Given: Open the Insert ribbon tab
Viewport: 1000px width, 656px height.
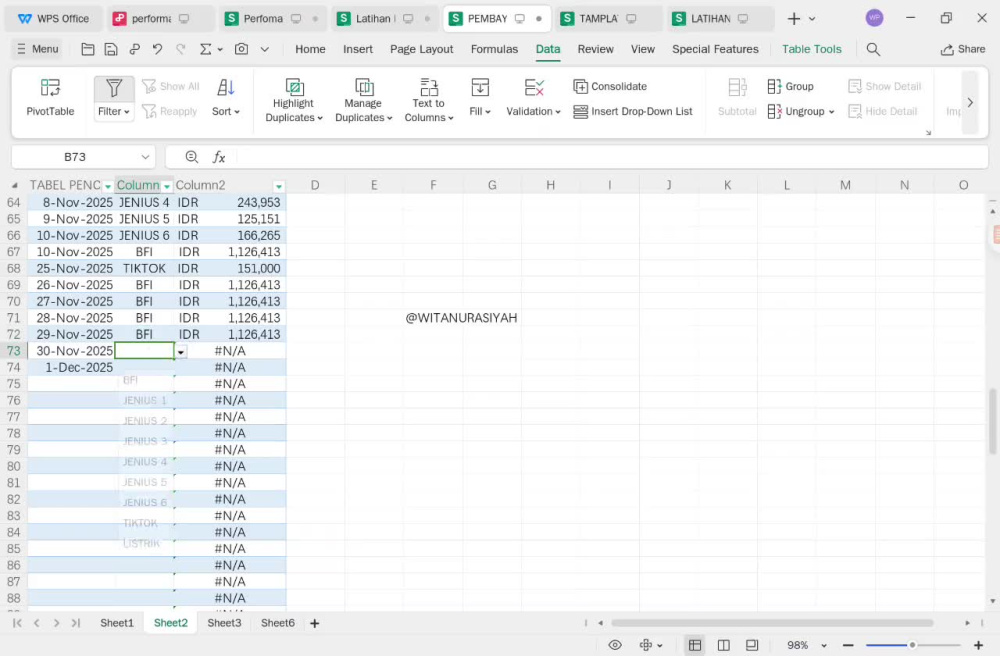Looking at the screenshot, I should [358, 49].
